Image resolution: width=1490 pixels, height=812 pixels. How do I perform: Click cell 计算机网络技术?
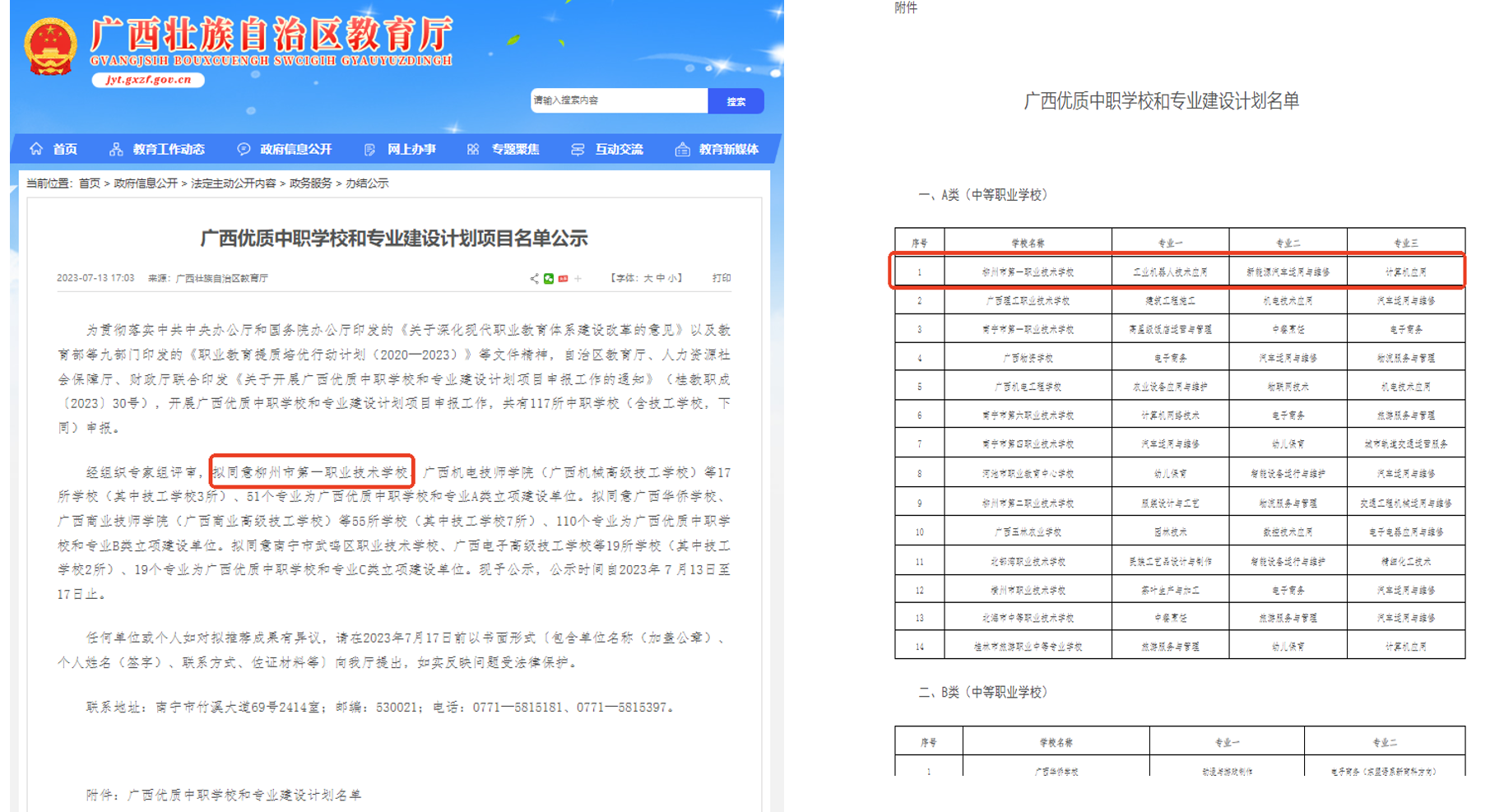(x=1170, y=415)
